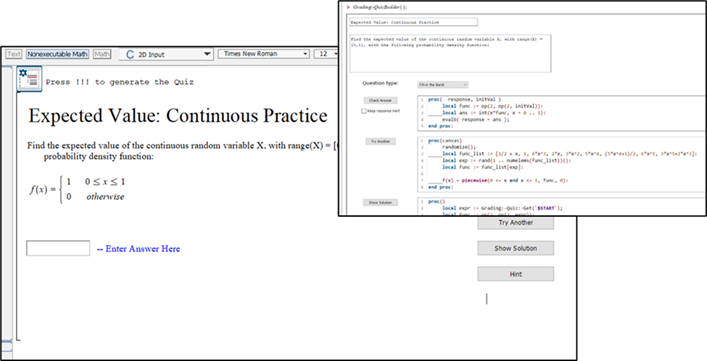This screenshot has width=707, height=361.
Task: Click the question description text area
Action: (x=450, y=53)
